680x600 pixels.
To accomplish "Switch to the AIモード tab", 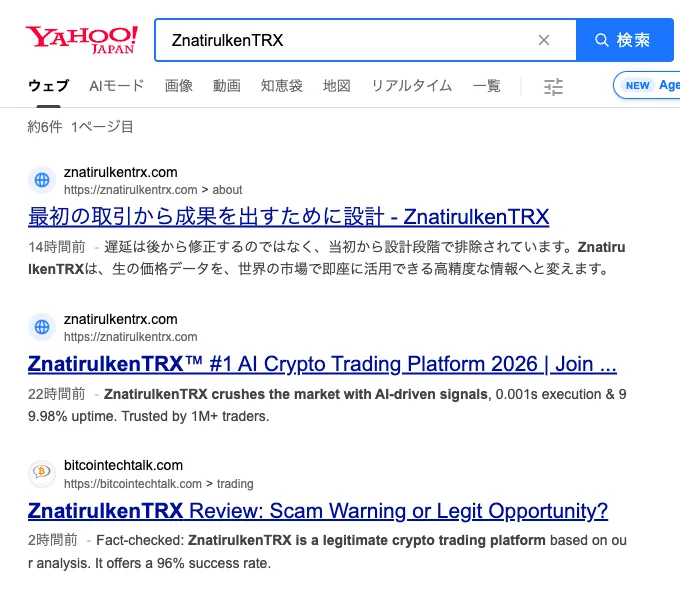I will tap(117, 86).
